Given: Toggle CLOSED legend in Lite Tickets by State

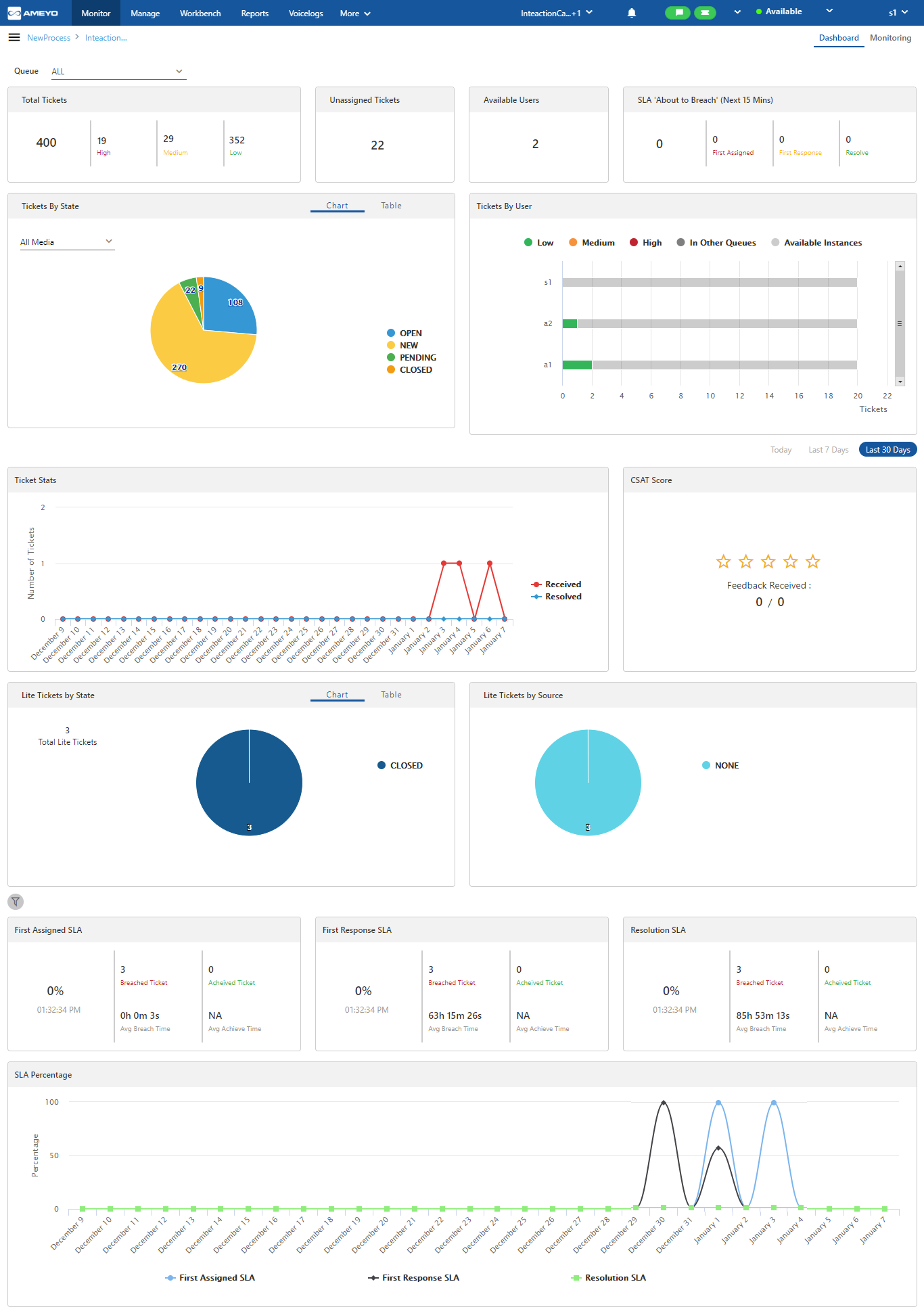Looking at the screenshot, I should (400, 766).
